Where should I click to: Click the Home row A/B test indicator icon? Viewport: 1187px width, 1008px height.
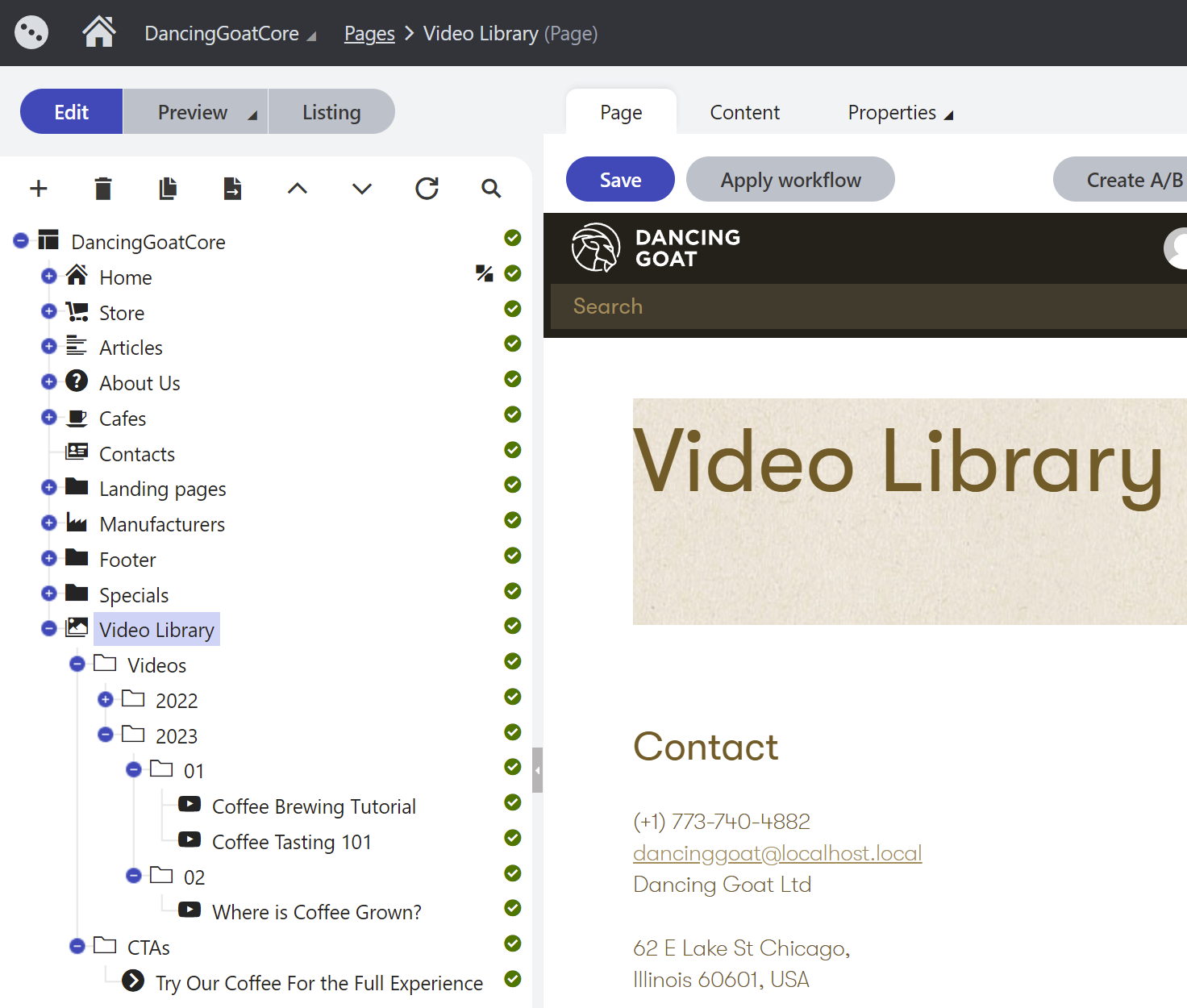484,273
